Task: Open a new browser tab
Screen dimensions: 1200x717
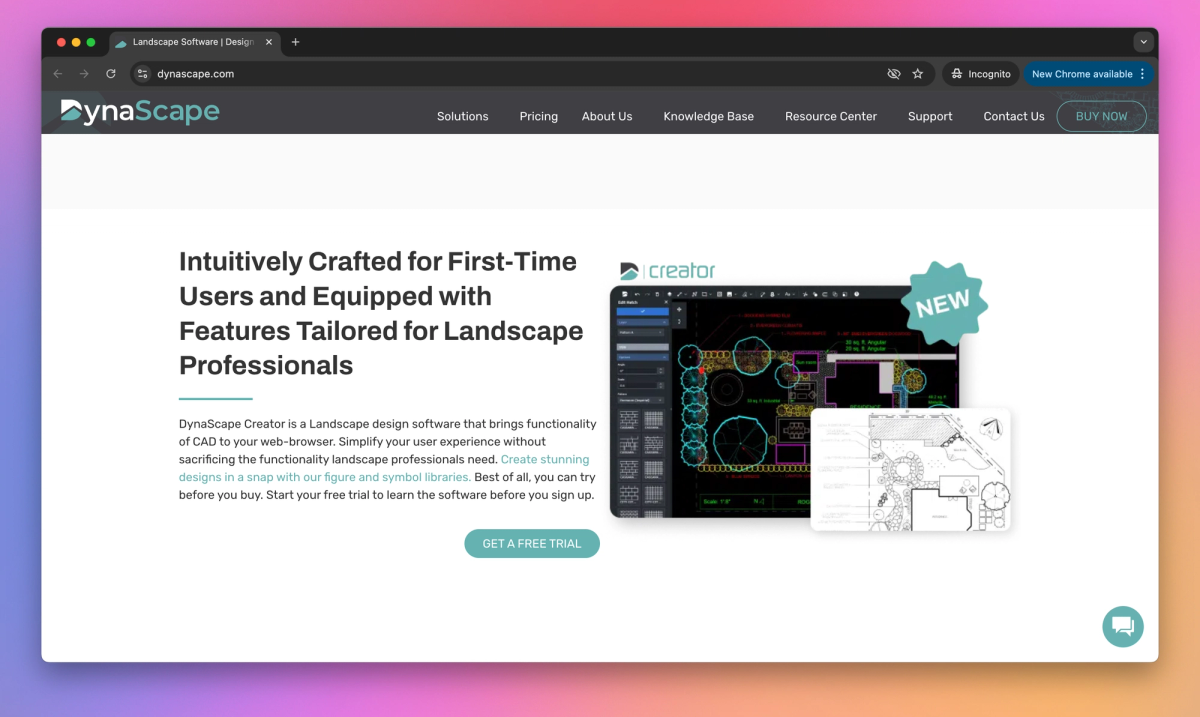Action: tap(295, 42)
